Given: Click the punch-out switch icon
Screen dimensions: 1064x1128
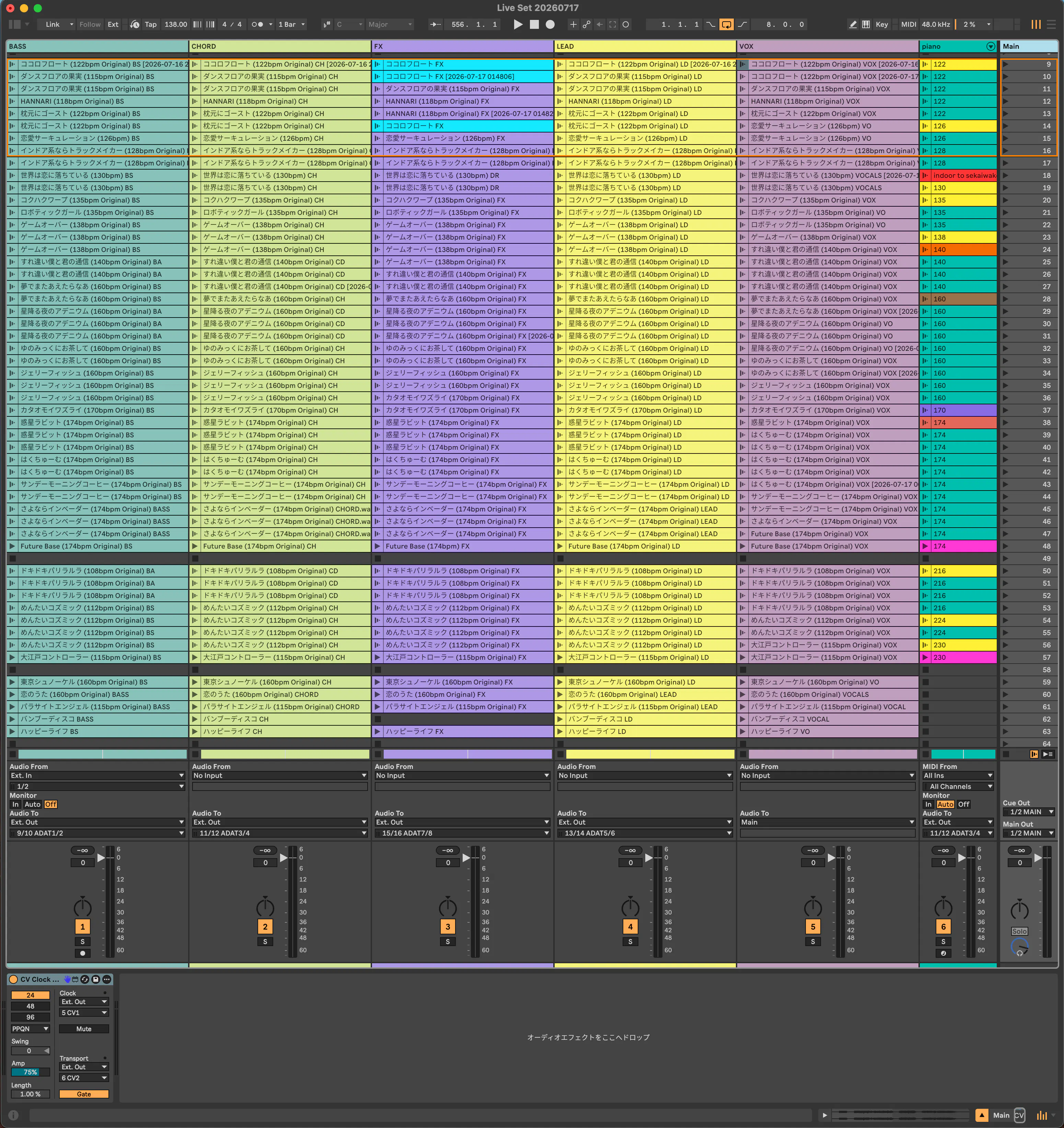Looking at the screenshot, I should (x=742, y=24).
